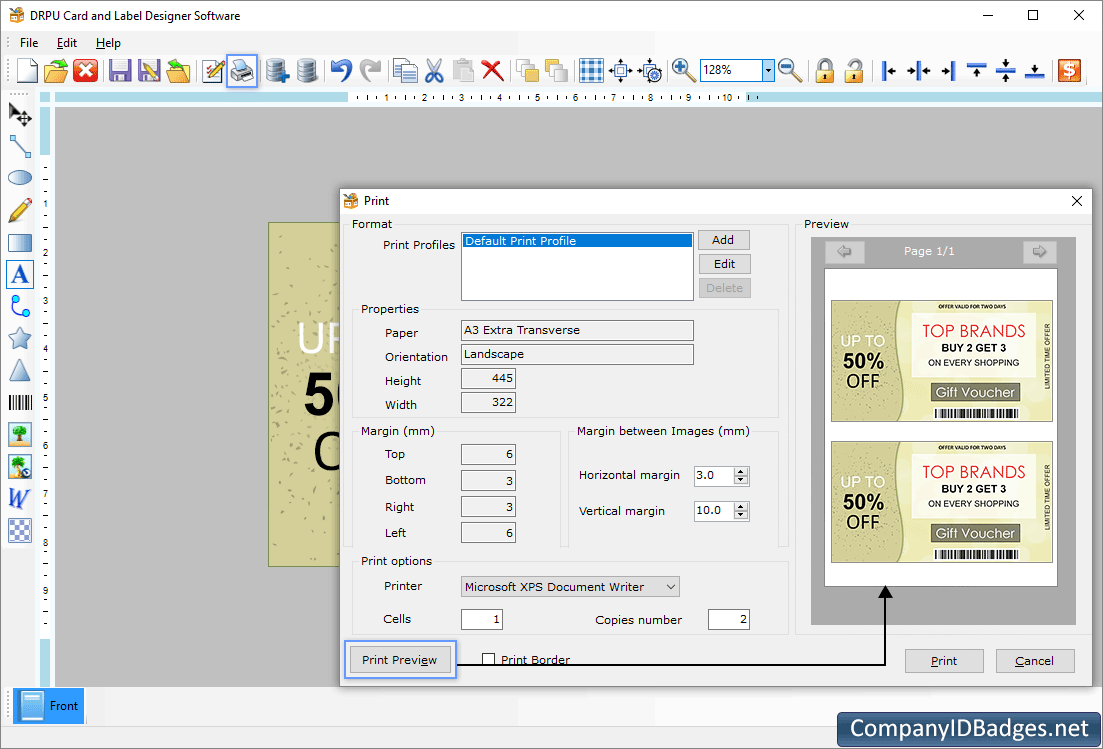
Task: Select the Rectangle tool
Action: pos(20,243)
